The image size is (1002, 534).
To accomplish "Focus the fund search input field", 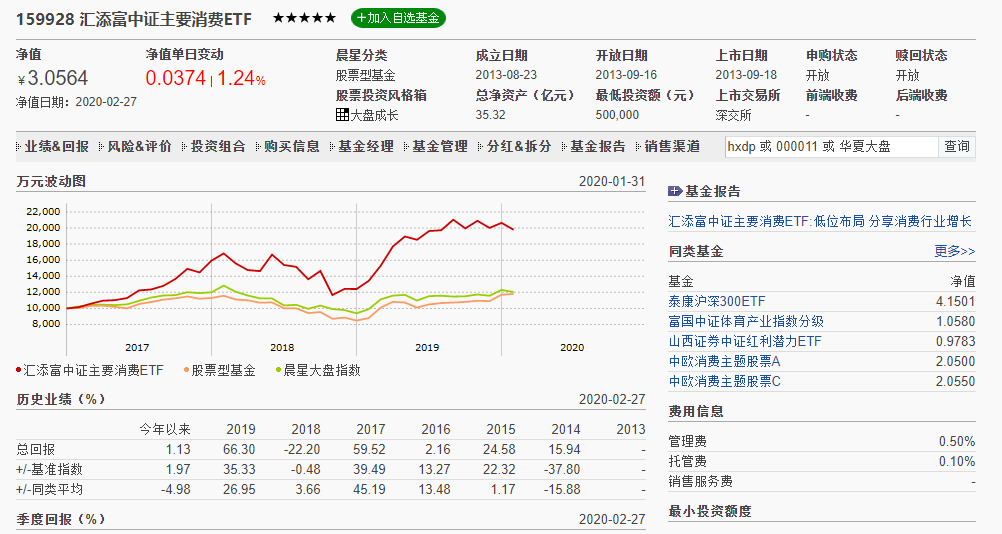I will click(831, 146).
